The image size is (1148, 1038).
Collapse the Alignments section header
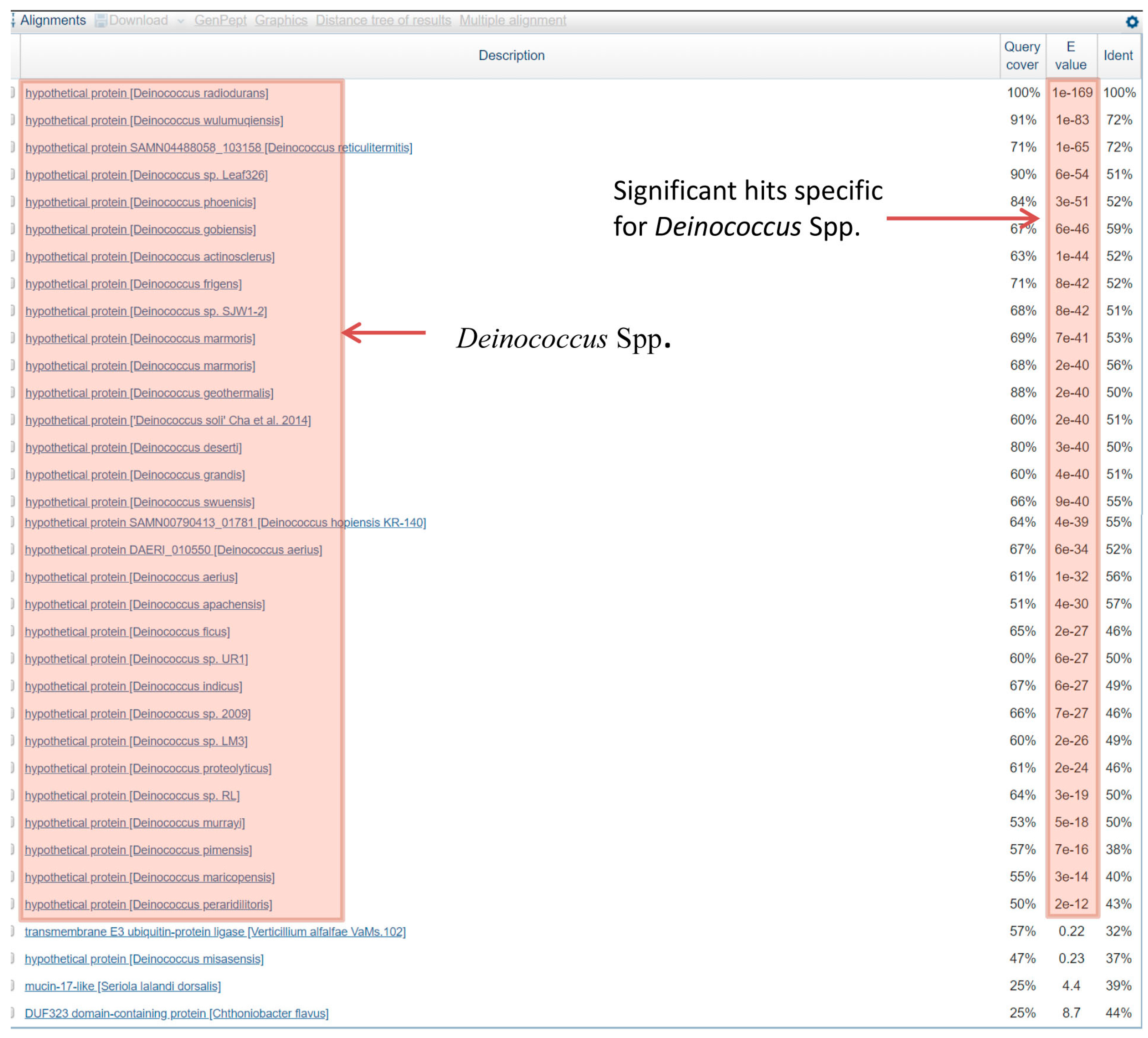tap(53, 21)
